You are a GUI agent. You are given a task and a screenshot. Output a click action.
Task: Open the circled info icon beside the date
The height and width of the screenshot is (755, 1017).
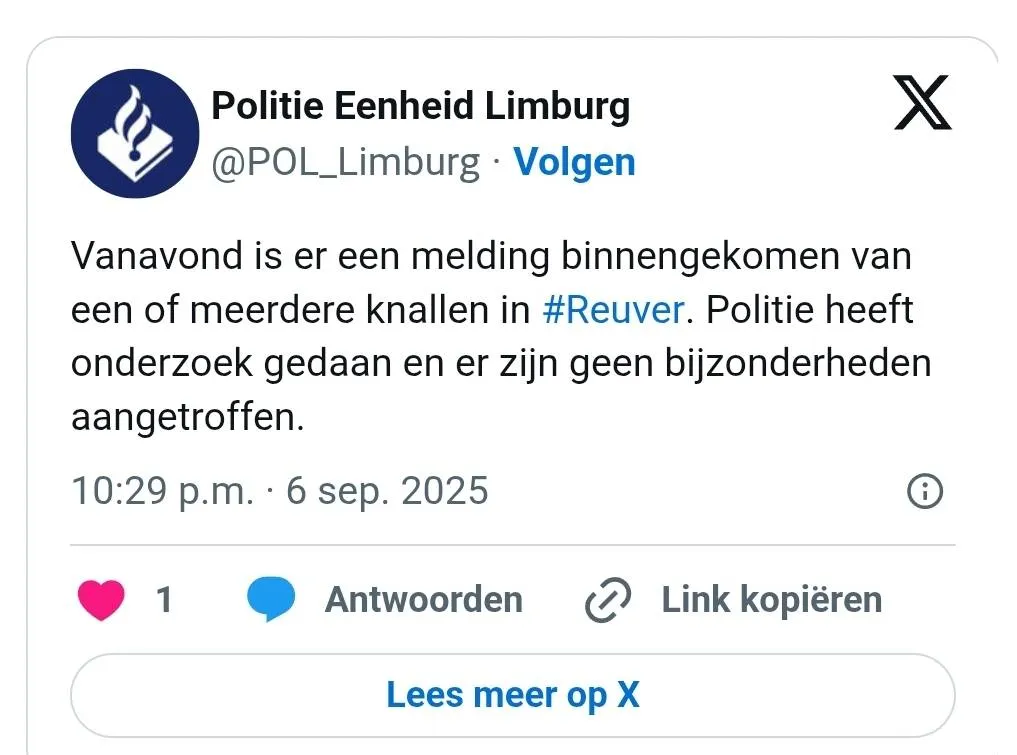coord(925,491)
